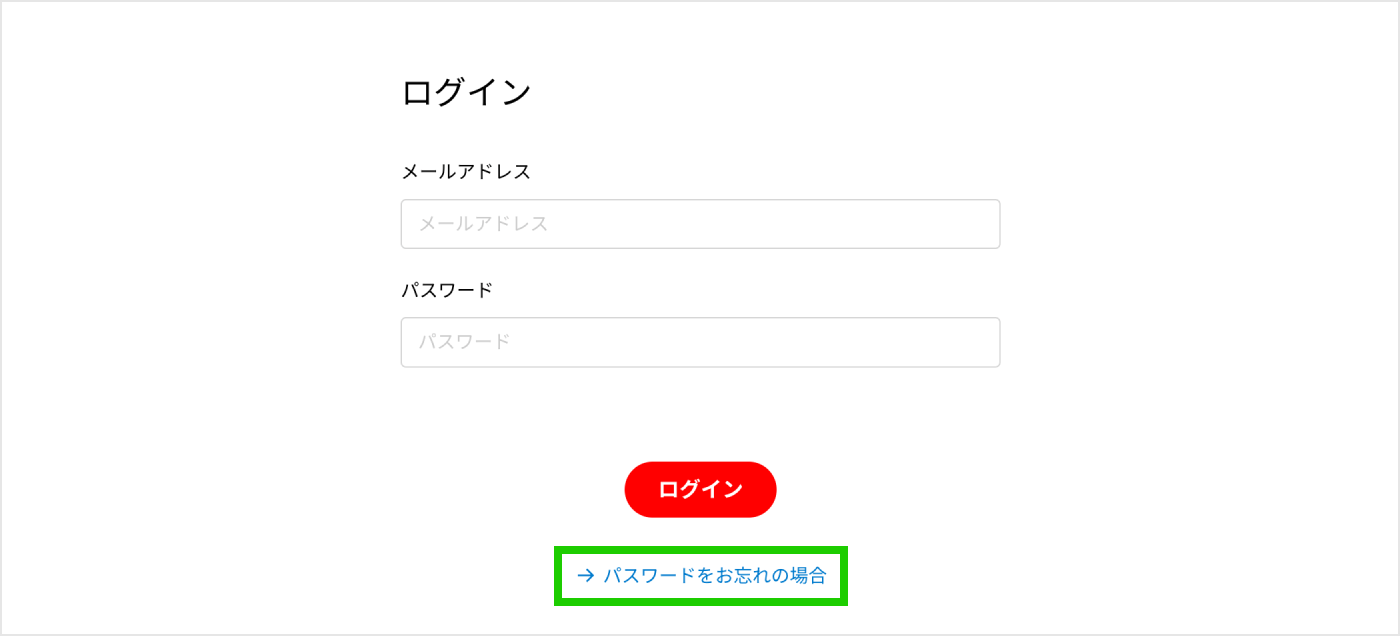Click the blue right-pointing arrow below the login button

tap(586, 576)
